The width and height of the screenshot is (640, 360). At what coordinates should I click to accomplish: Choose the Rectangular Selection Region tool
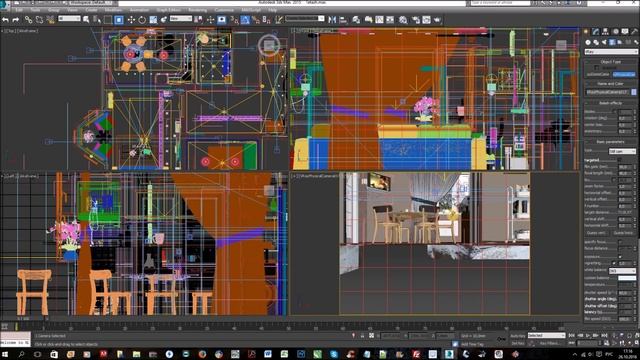(108, 19)
